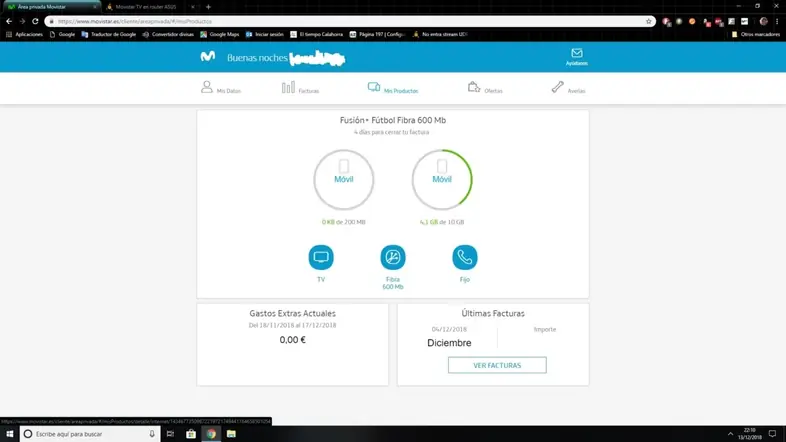Open the Ofertas section
The width and height of the screenshot is (786, 442).
pos(485,88)
